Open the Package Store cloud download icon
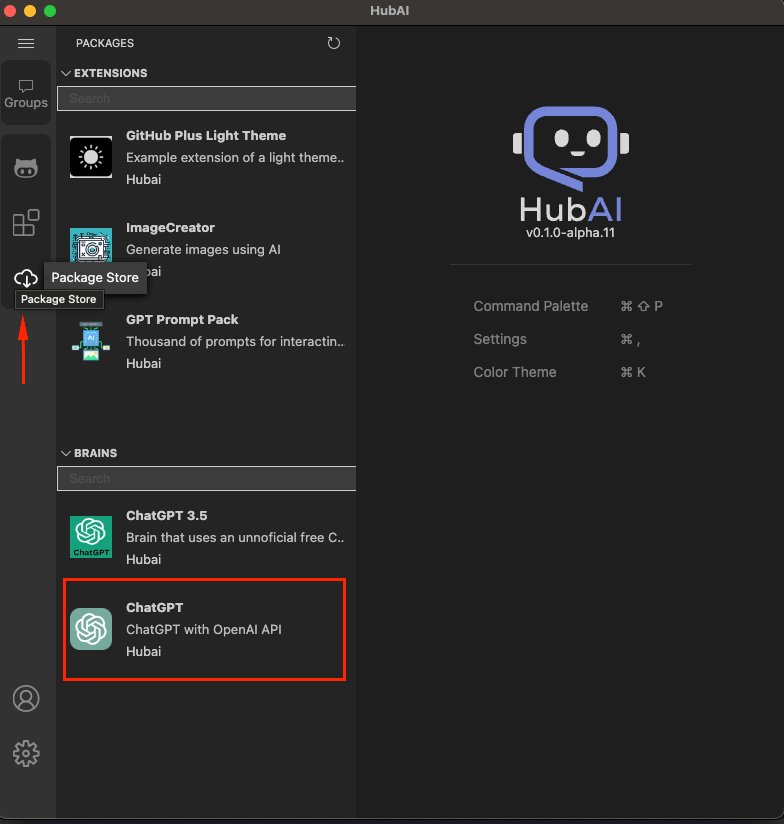Screen dimensions: 784x824 click(x=26, y=277)
